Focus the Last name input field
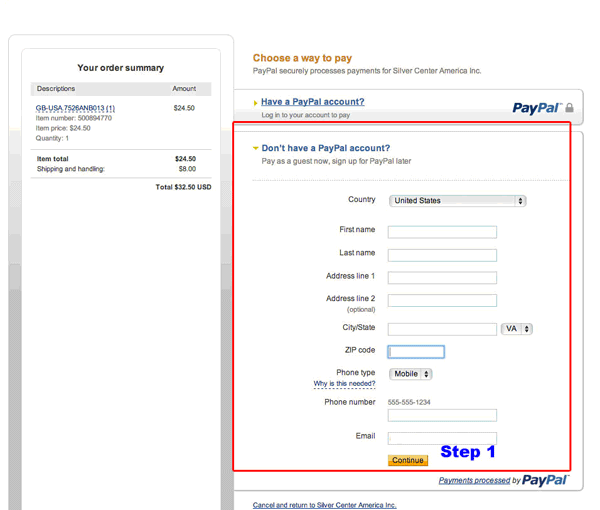Screen dimensions: 600x510 coord(442,255)
